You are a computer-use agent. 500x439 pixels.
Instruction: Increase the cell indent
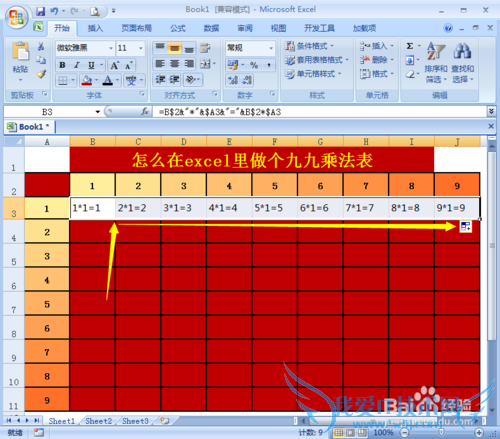click(x=175, y=79)
